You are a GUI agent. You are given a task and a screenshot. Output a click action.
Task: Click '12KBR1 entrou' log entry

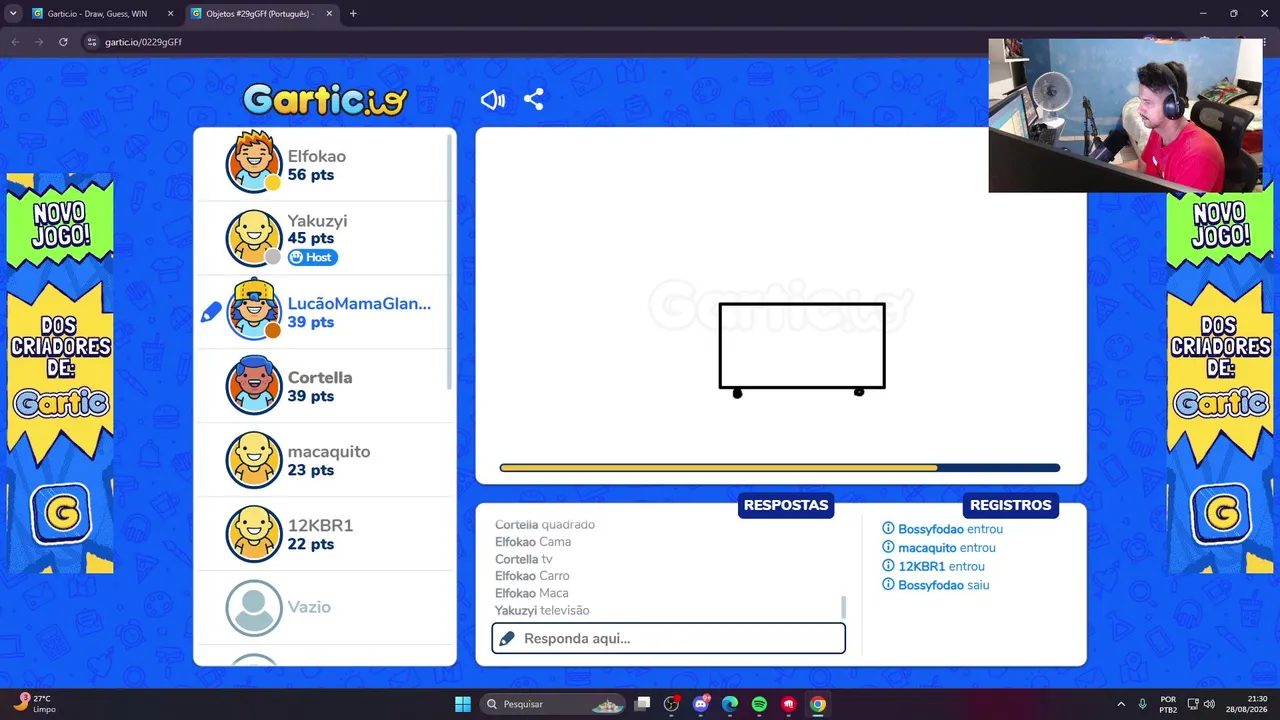(x=941, y=566)
